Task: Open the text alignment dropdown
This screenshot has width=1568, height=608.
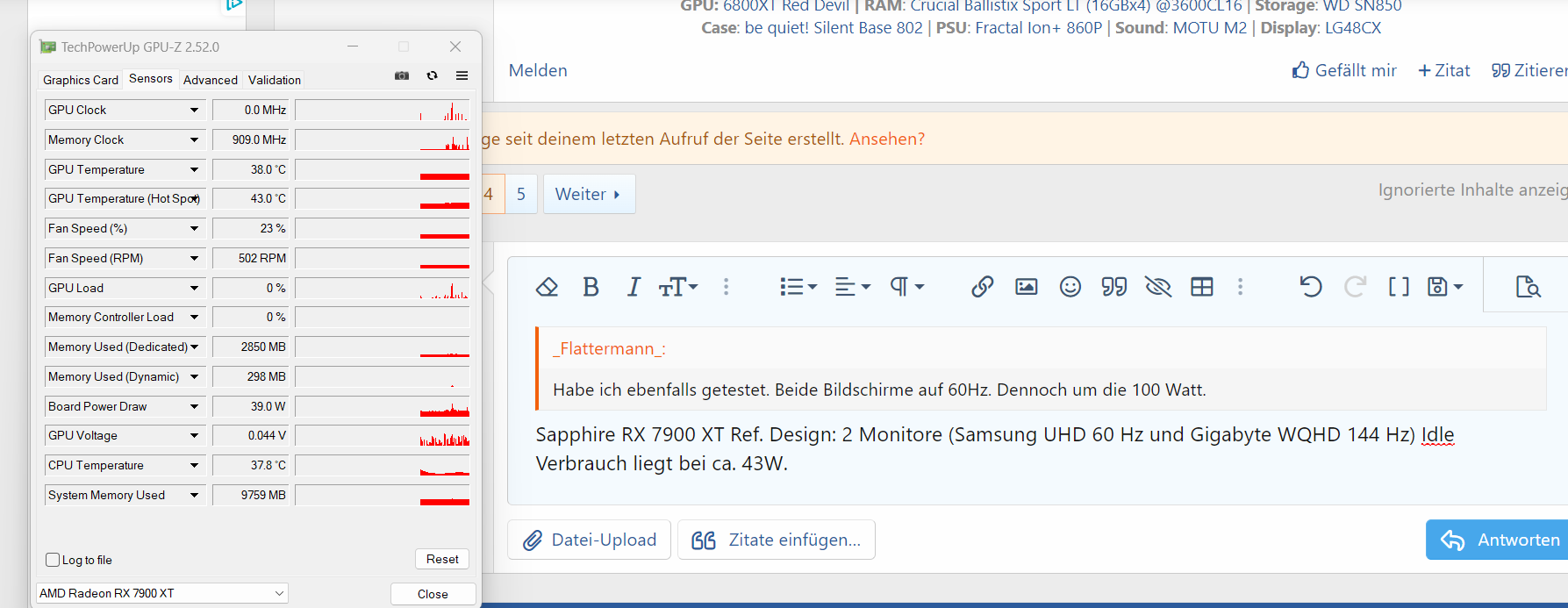Action: pos(852,287)
